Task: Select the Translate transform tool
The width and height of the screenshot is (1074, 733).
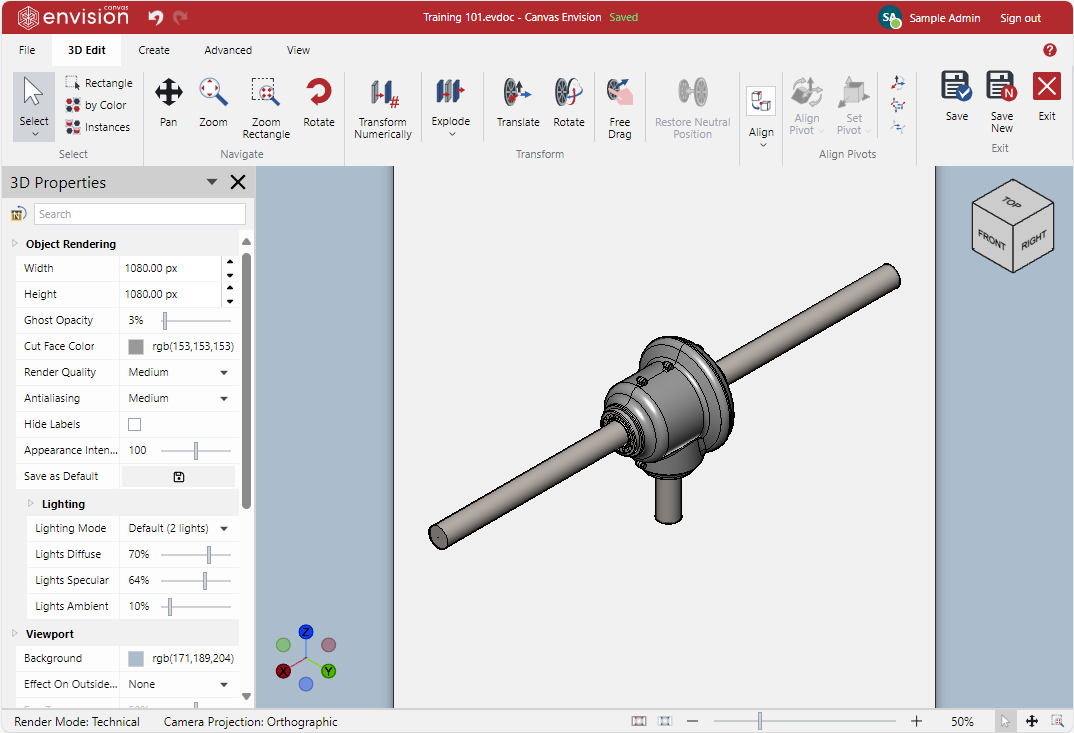Action: 517,102
